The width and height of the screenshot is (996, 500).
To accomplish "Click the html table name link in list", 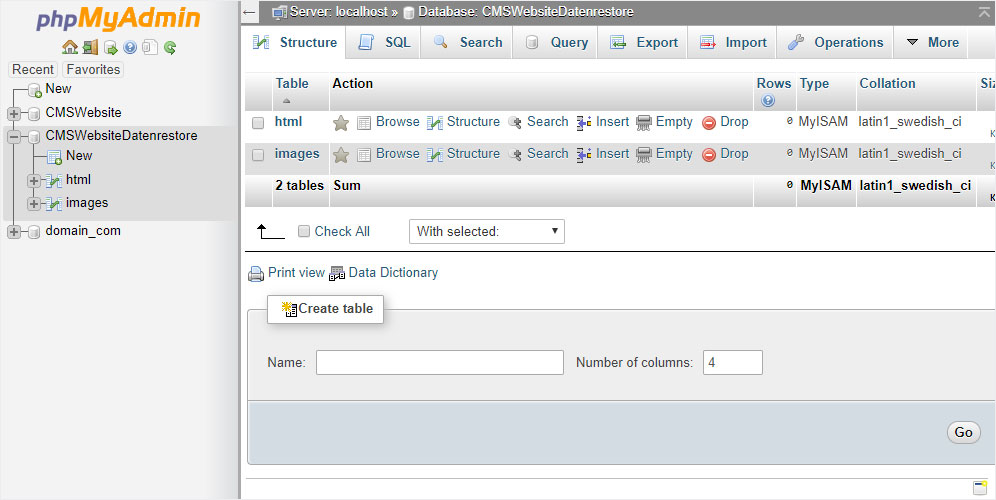I will point(288,121).
